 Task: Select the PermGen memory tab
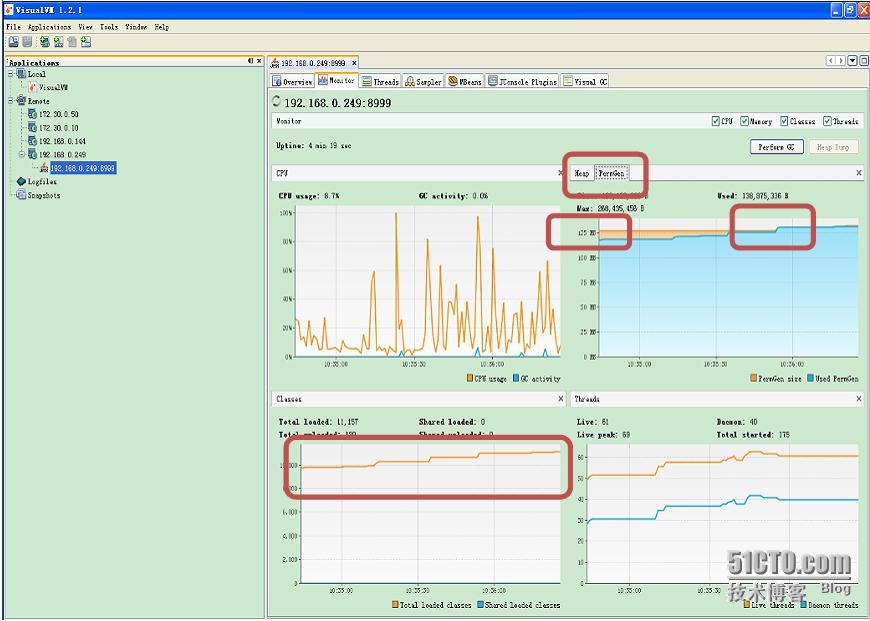point(611,173)
